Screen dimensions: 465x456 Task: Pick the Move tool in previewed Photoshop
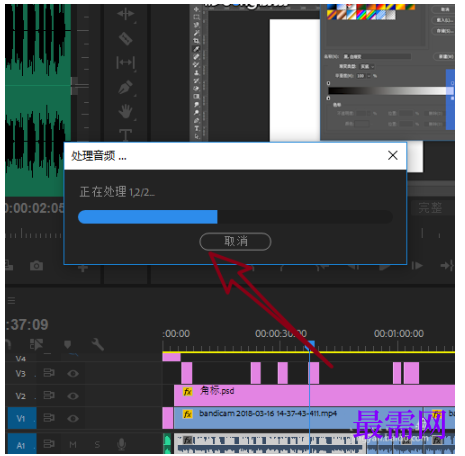click(x=197, y=9)
